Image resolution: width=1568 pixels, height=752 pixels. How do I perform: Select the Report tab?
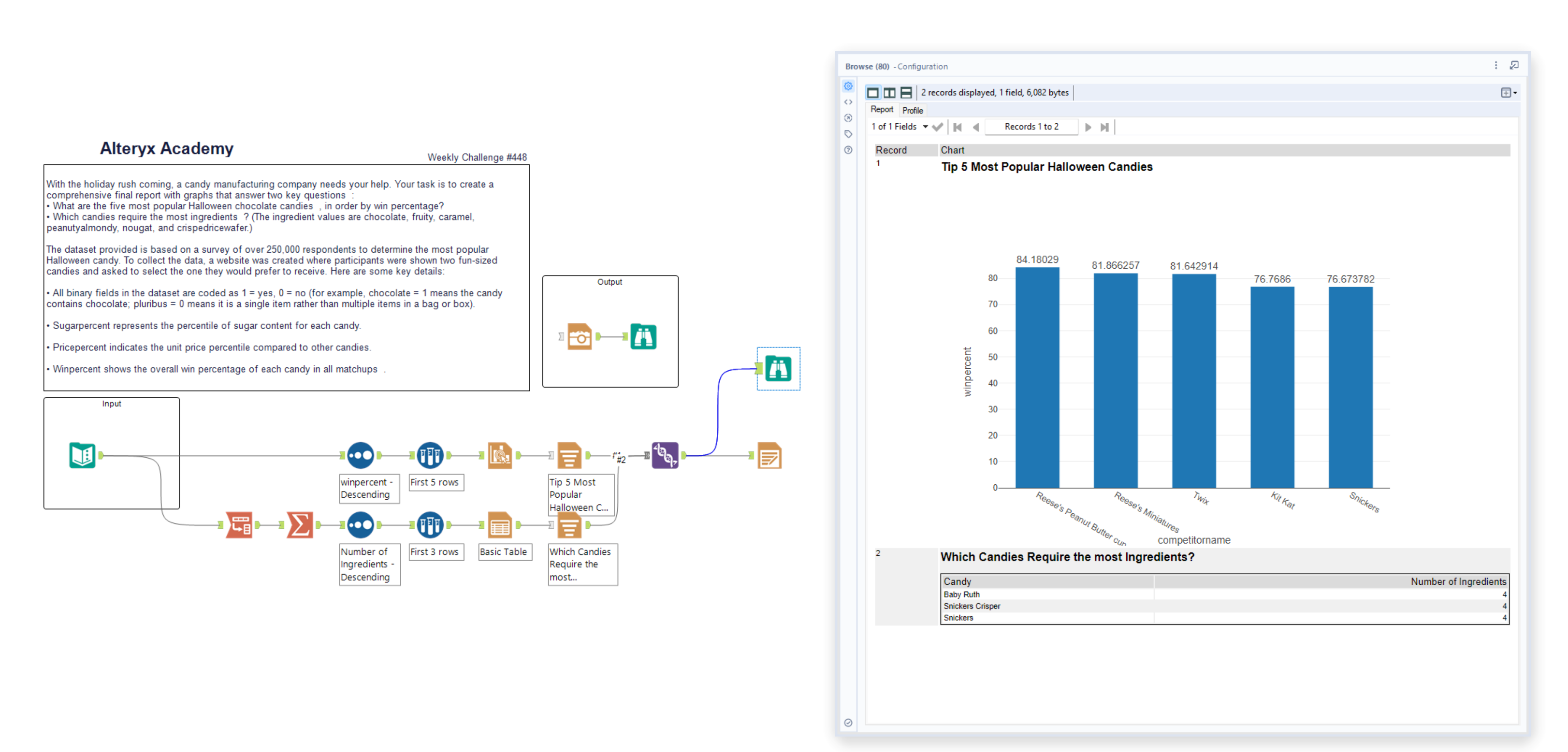click(882, 110)
